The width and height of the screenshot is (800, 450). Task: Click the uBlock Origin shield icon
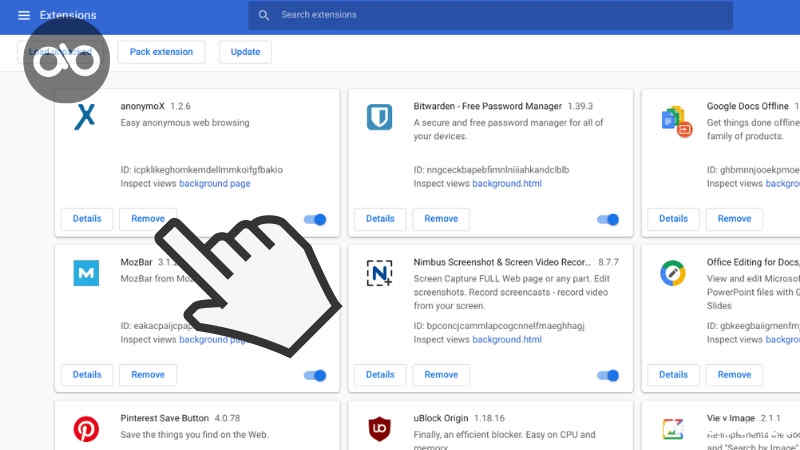coord(379,429)
